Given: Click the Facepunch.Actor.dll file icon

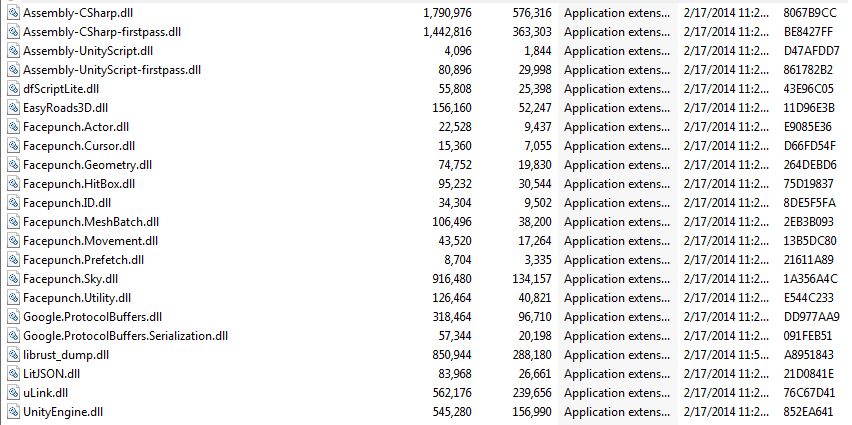Looking at the screenshot, I should pyautogui.click(x=13, y=127).
